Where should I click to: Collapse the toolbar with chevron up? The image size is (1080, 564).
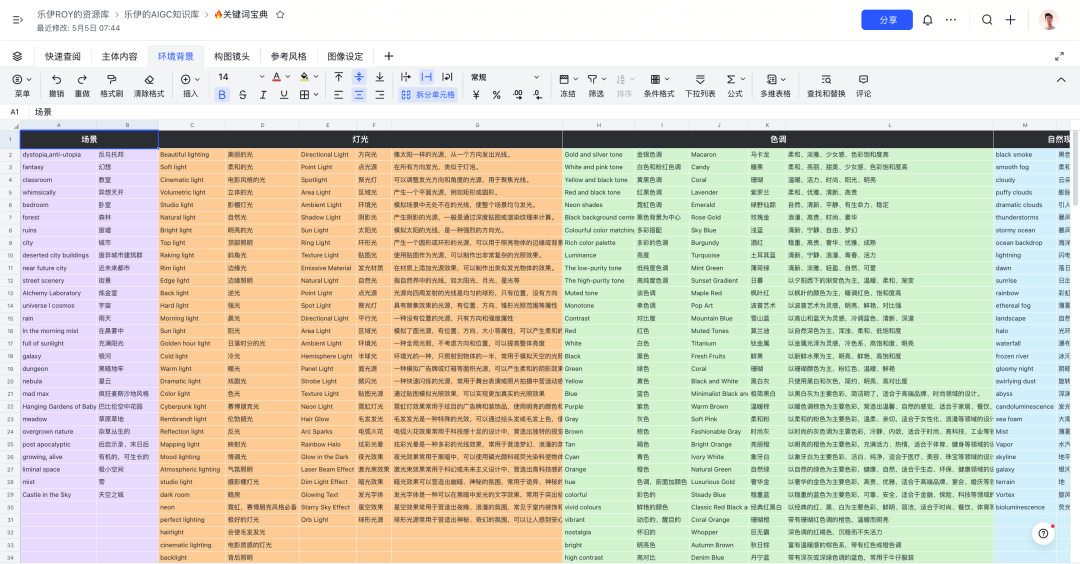[1061, 80]
